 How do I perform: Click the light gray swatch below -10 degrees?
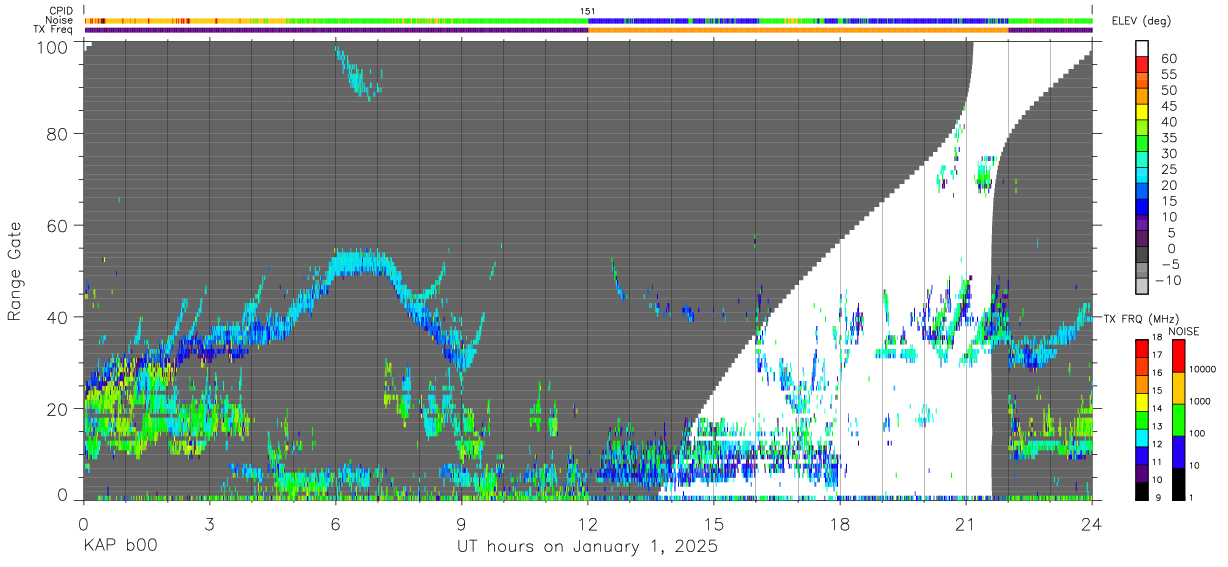1142,288
